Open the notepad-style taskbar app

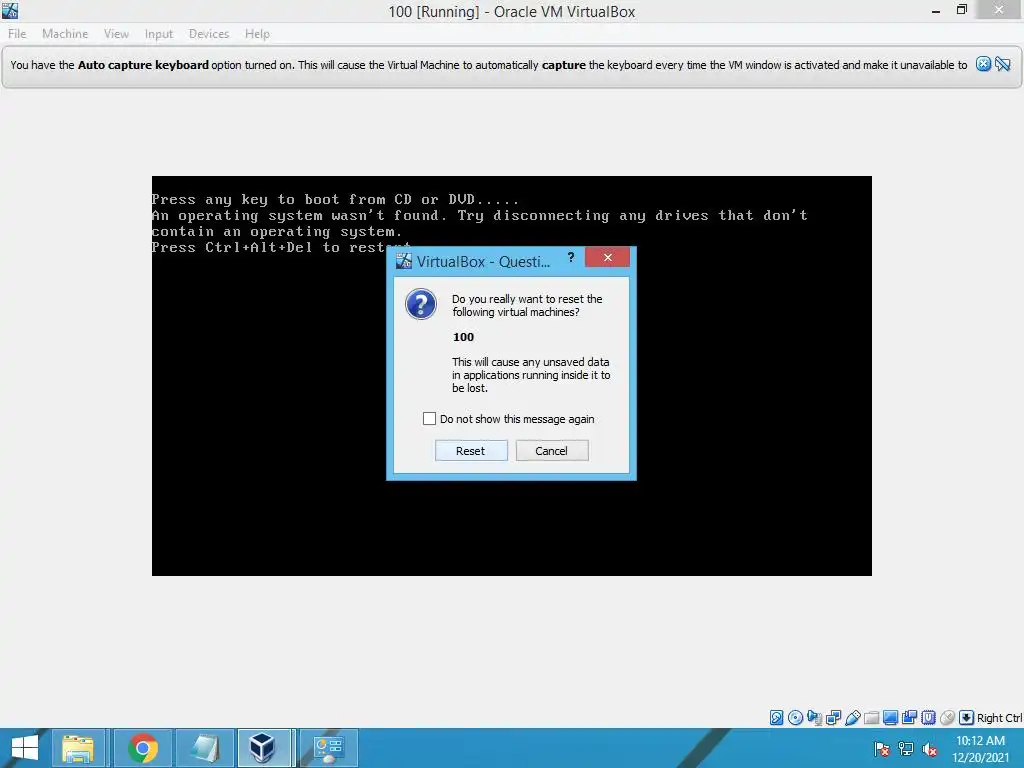click(204, 748)
